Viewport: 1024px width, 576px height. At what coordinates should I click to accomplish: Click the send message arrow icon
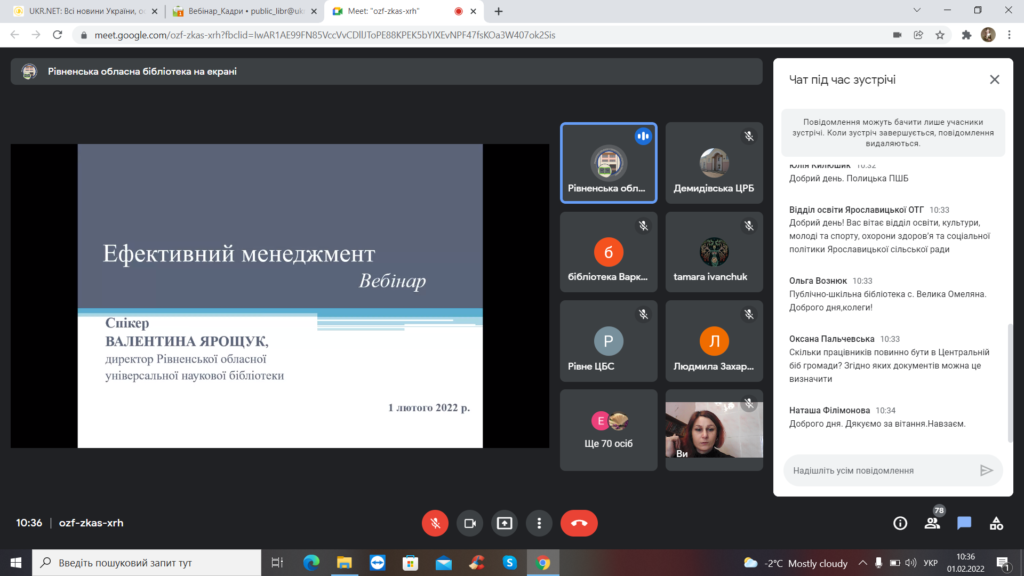(986, 470)
